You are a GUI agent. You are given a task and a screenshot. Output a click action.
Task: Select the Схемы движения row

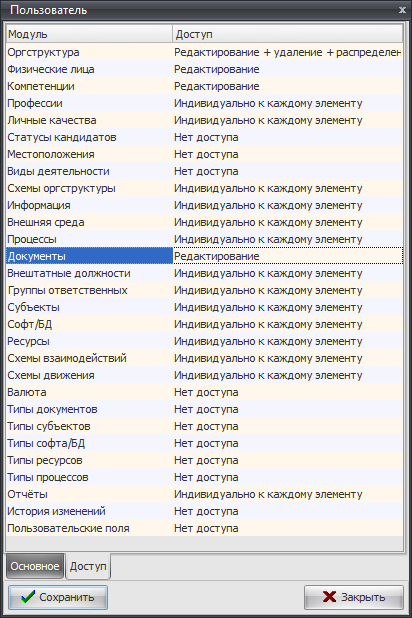click(x=205, y=375)
